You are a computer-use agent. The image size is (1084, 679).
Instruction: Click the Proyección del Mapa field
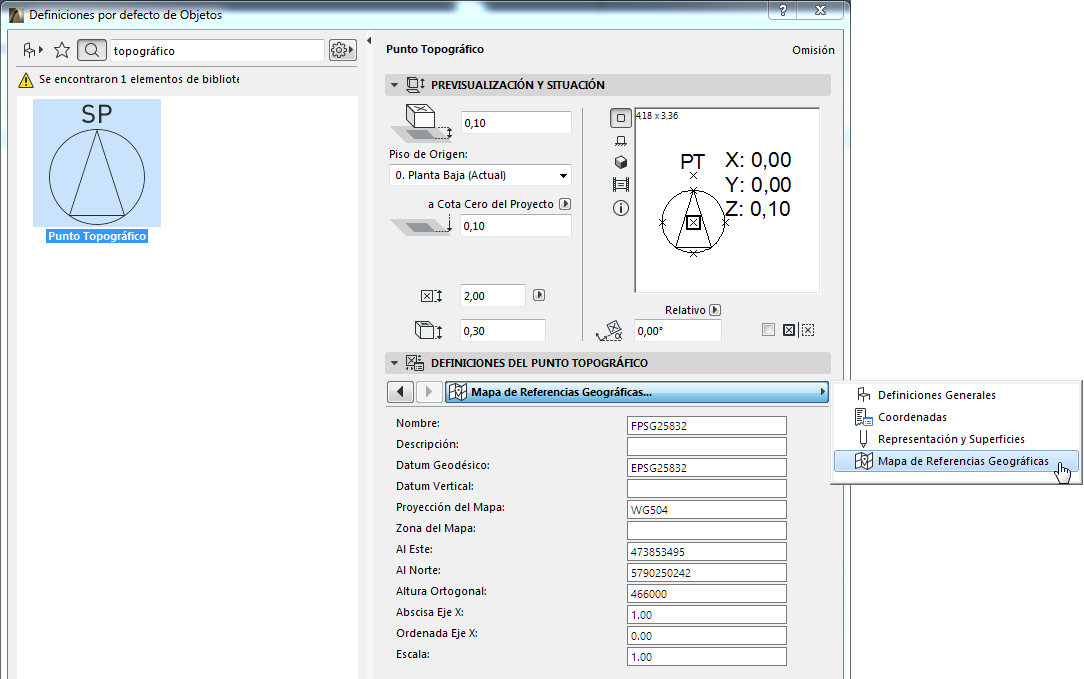tap(707, 510)
